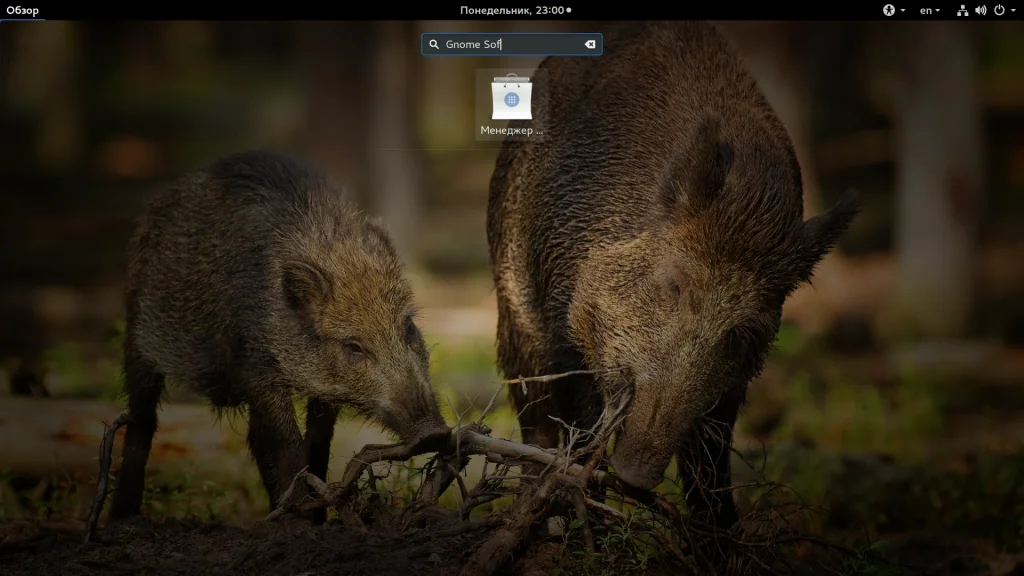Click the blue grid emblem on bag icon
Viewport: 1024px width, 576px height.
(x=511, y=100)
